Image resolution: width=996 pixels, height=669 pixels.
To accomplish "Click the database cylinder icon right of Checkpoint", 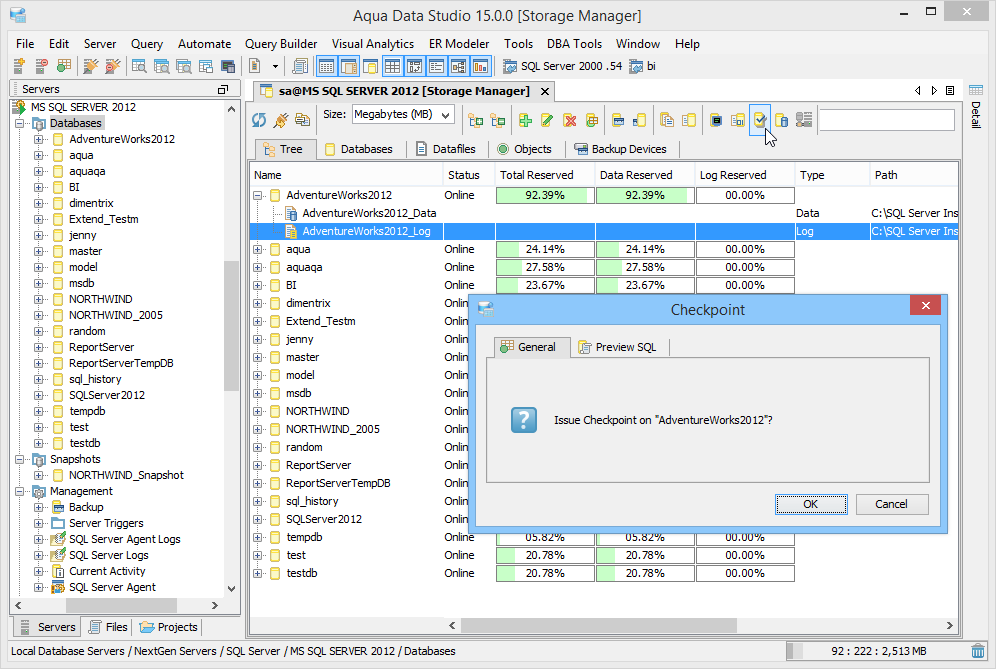I will click(x=782, y=119).
